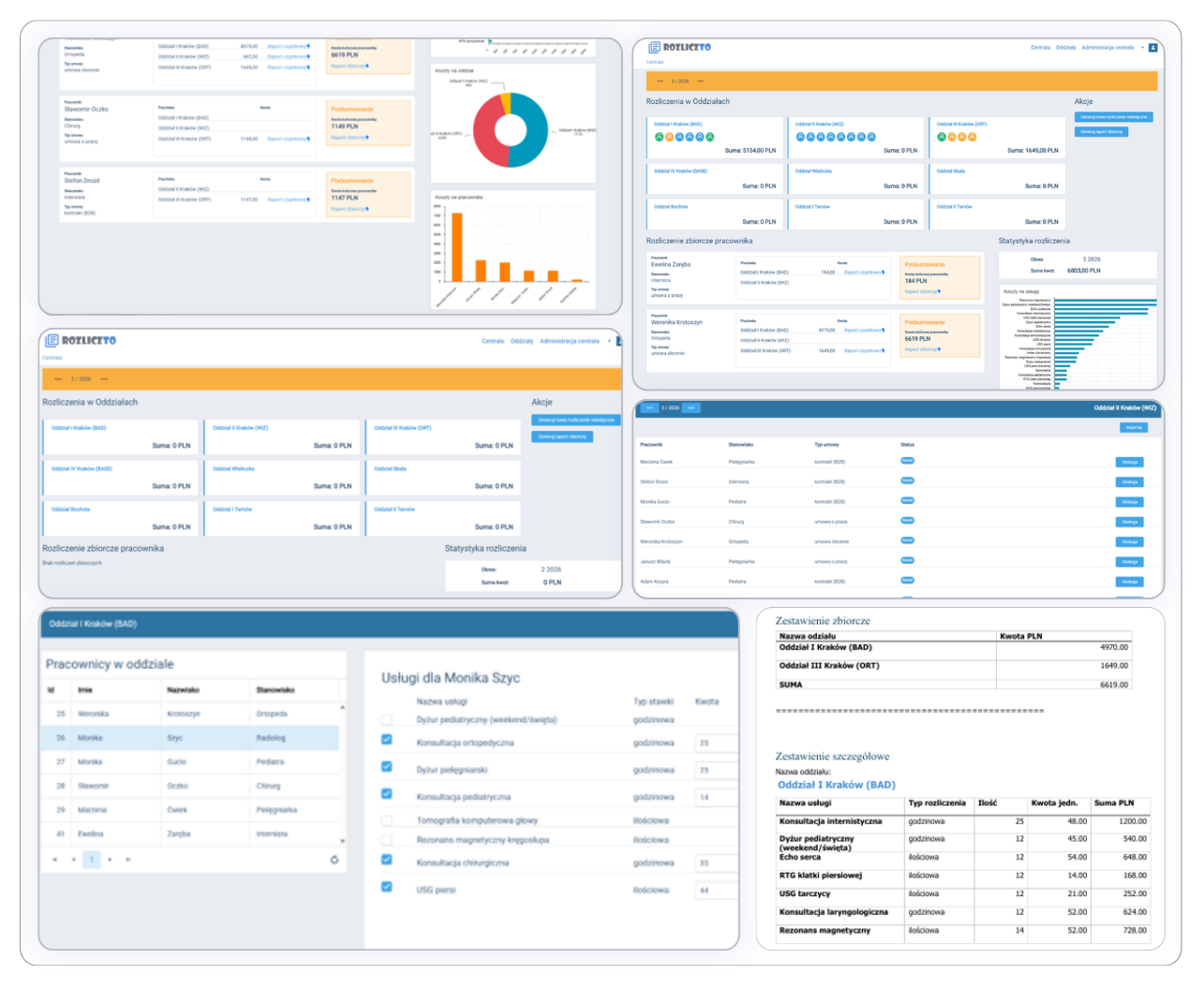Viewport: 1204px width, 989px height.
Task: Refresh the Pracownicy w oddziale grid
Action: 334,859
